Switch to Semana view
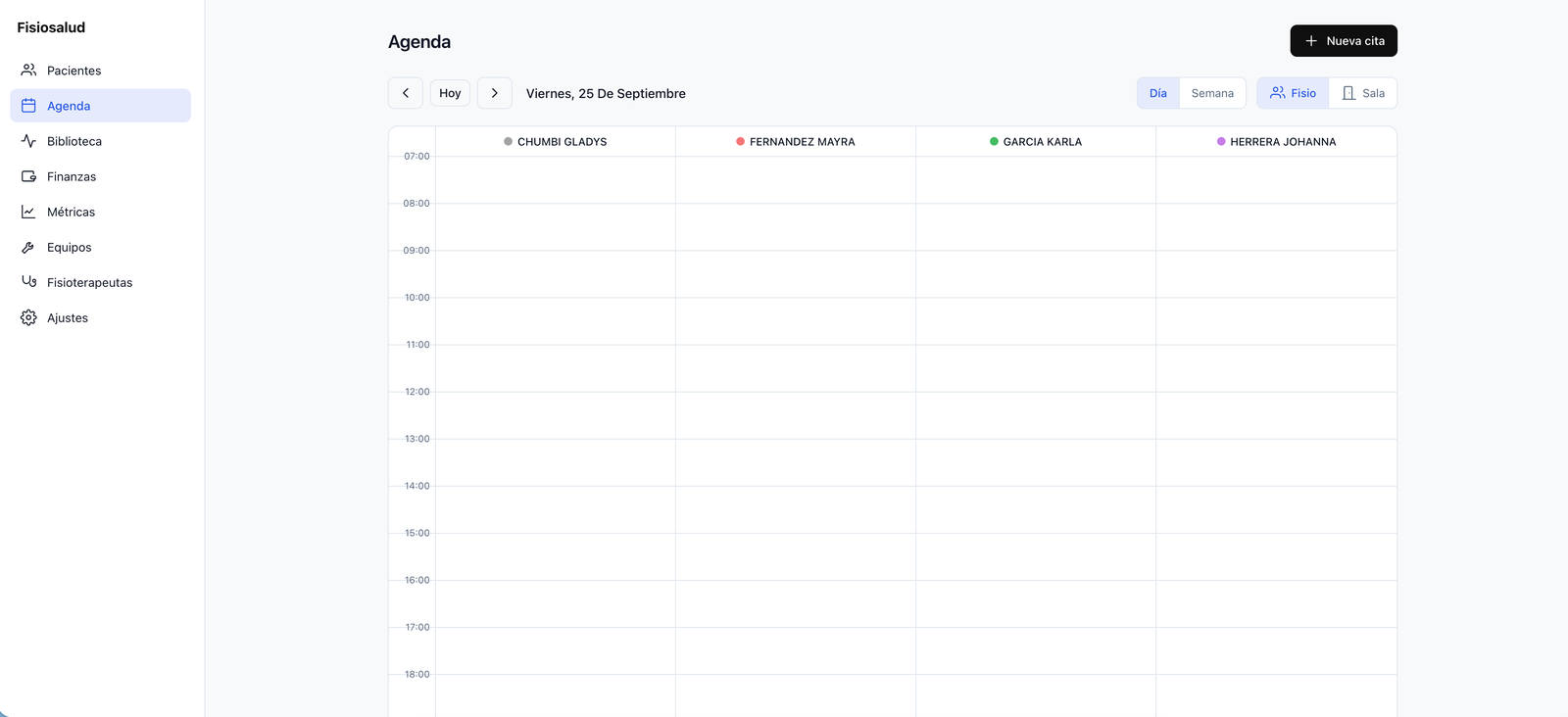Viewport: 1568px width, 717px height. pyautogui.click(x=1212, y=93)
